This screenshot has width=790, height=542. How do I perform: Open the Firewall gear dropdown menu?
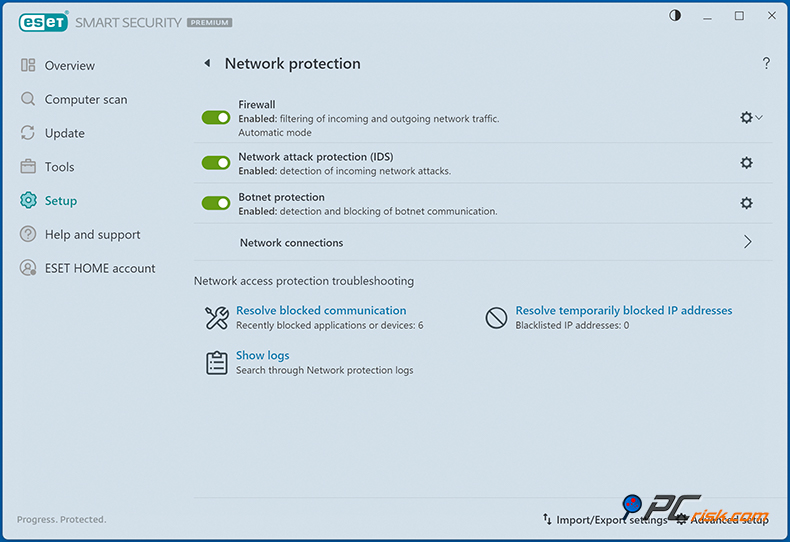tap(751, 118)
